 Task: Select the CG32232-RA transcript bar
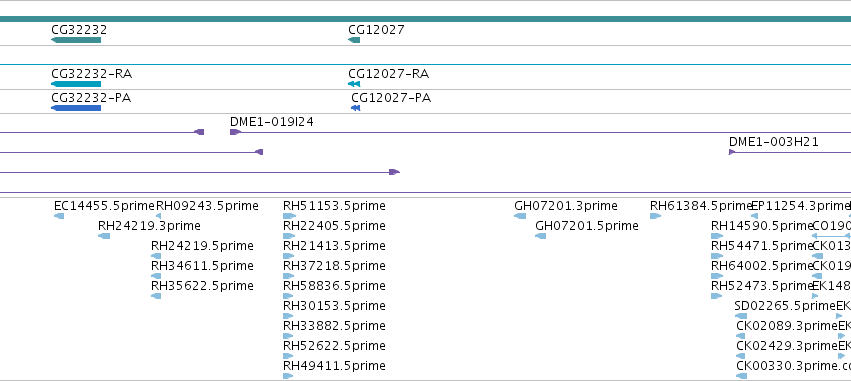pyautogui.click(x=76, y=84)
